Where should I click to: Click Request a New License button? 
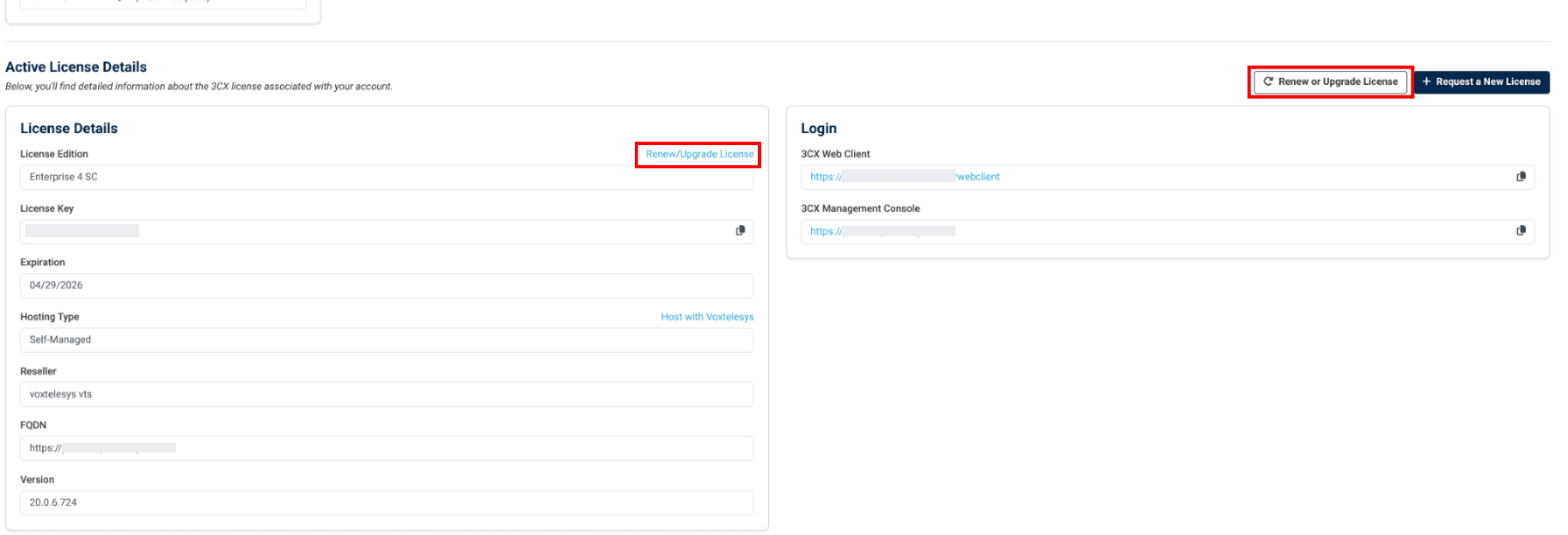point(1481,82)
